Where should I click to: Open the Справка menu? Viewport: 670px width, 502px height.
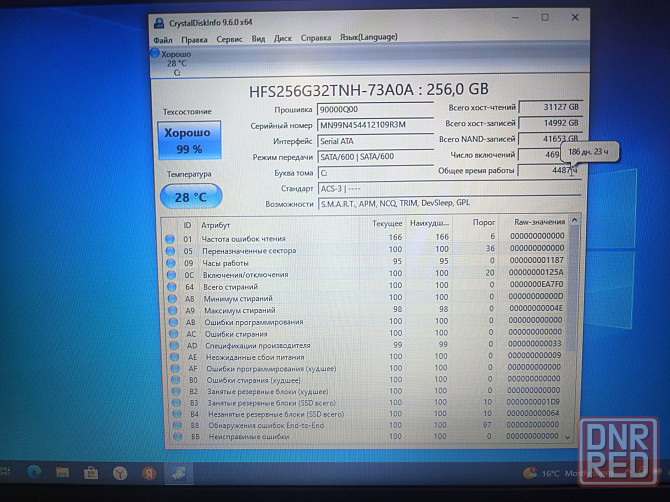click(316, 38)
